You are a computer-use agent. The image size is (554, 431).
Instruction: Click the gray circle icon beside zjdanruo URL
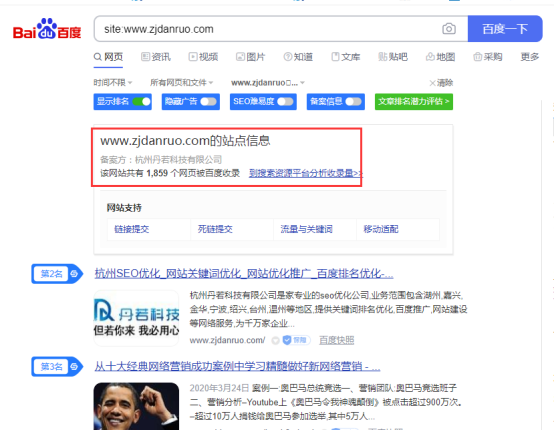(275, 341)
